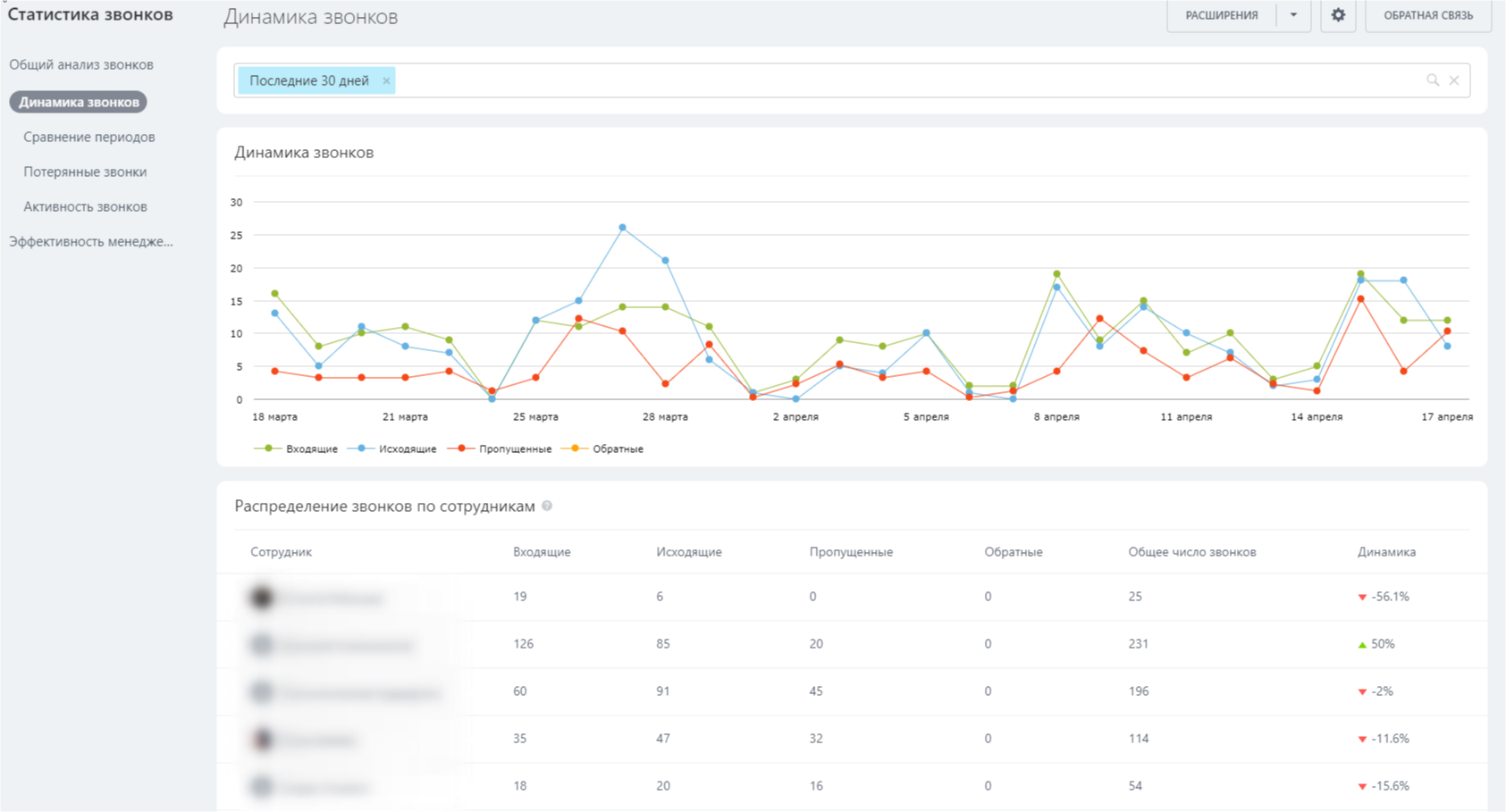This screenshot has height=812, width=1506.
Task: Click the avatar in the row with total 25
Action: coord(262,598)
